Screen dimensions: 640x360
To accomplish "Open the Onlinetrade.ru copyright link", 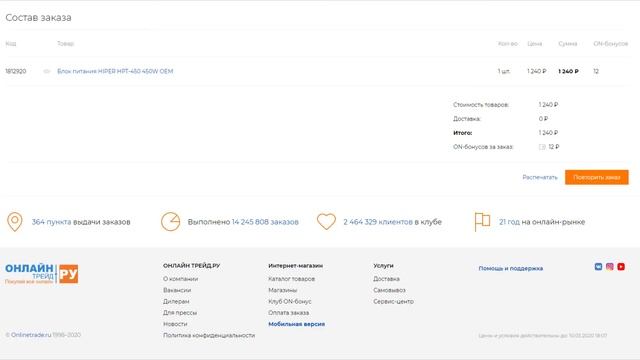I will (31, 335).
